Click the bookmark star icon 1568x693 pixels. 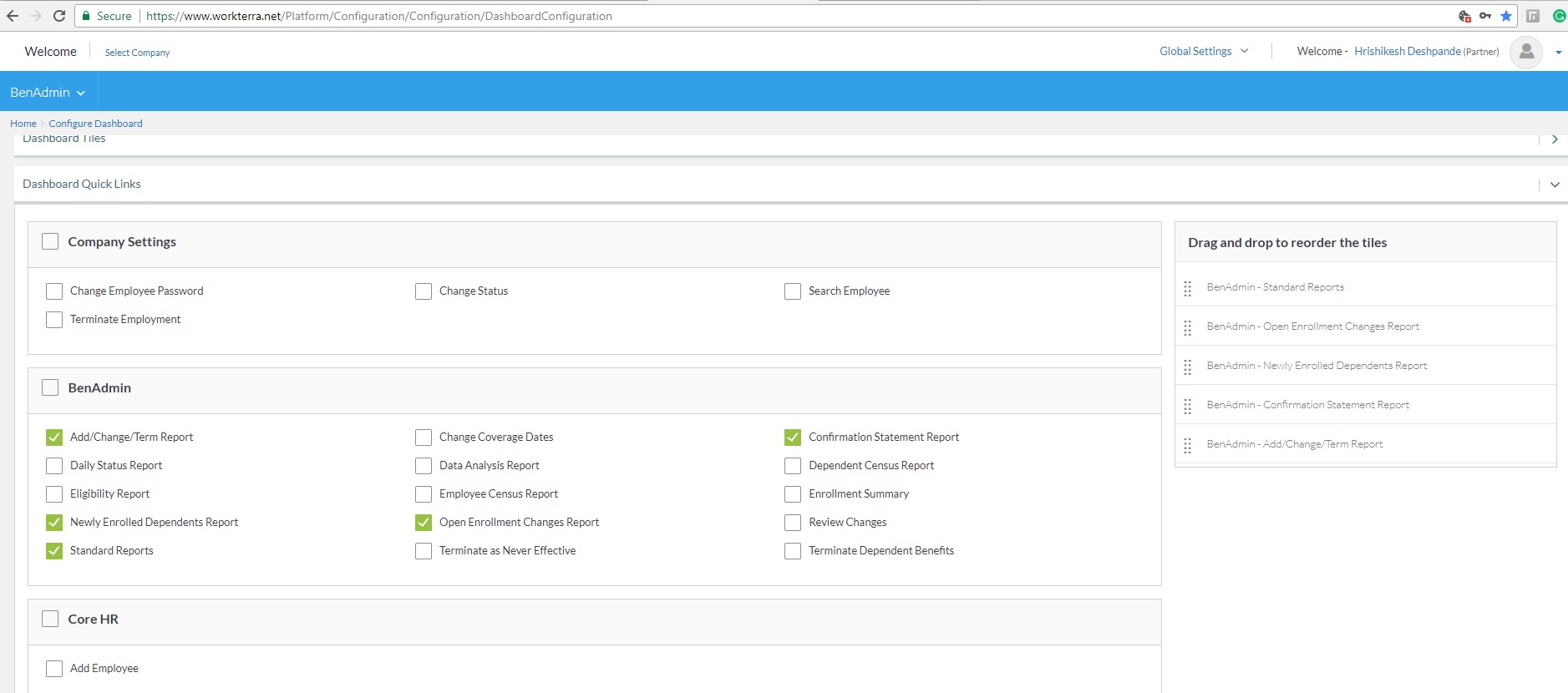(1506, 16)
